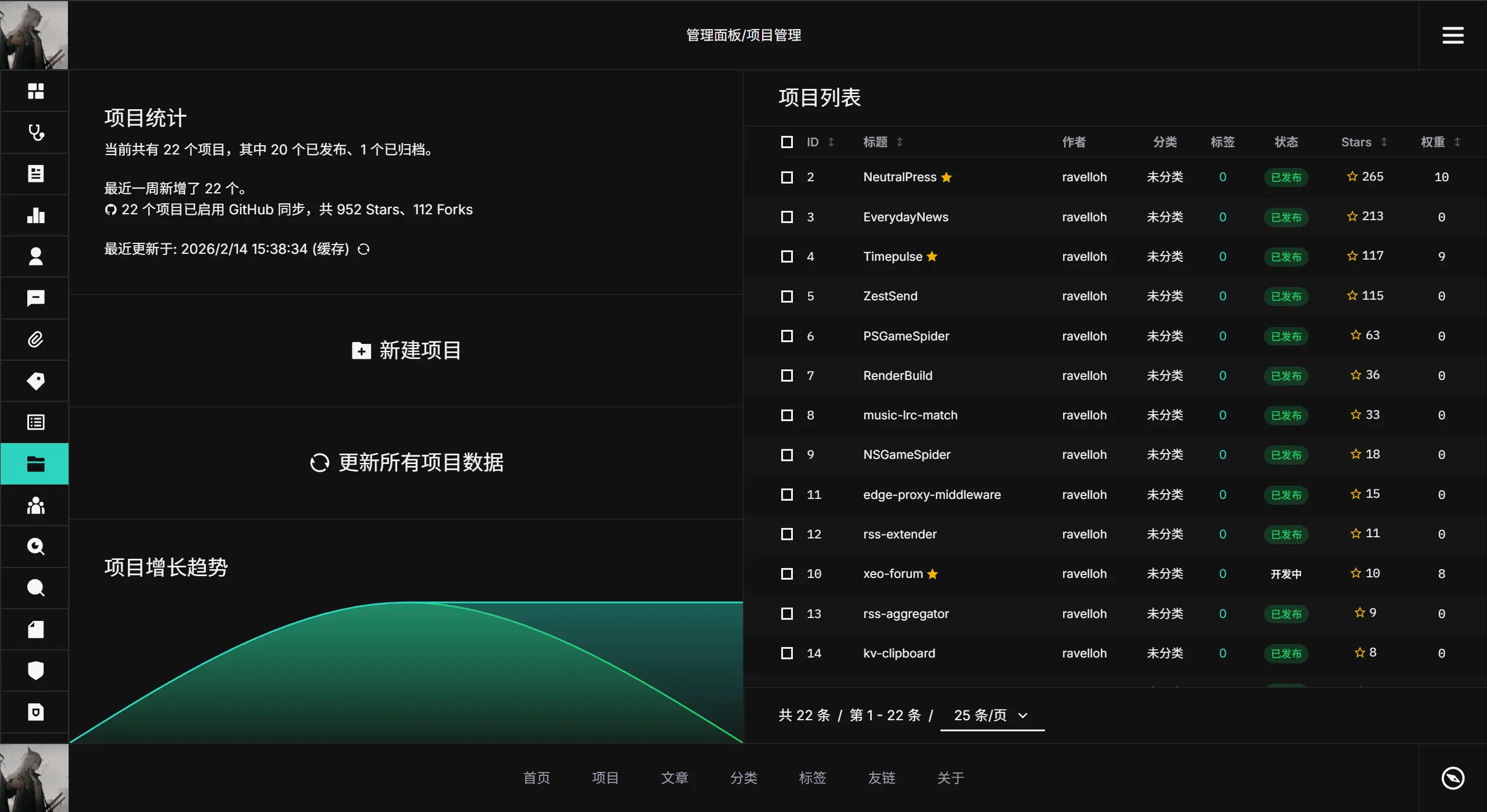Image resolution: width=1487 pixels, height=812 pixels.
Task: Select the checkbox for xeo-forum row
Action: coord(786,574)
